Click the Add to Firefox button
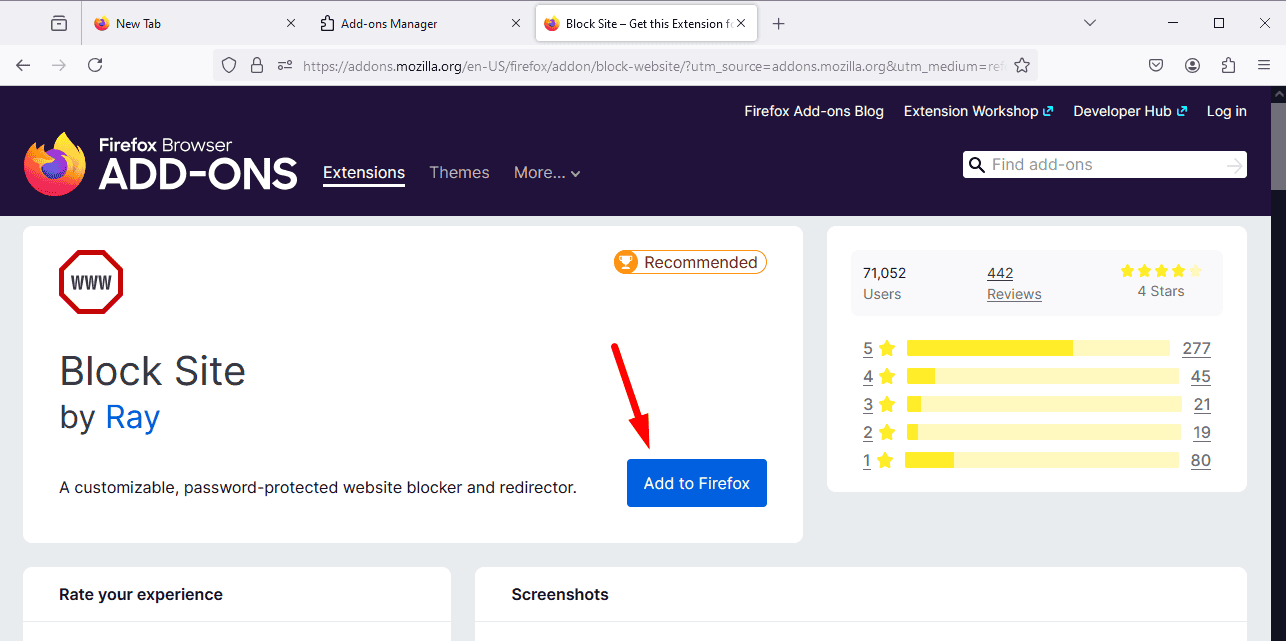The width and height of the screenshot is (1286, 641). click(697, 483)
